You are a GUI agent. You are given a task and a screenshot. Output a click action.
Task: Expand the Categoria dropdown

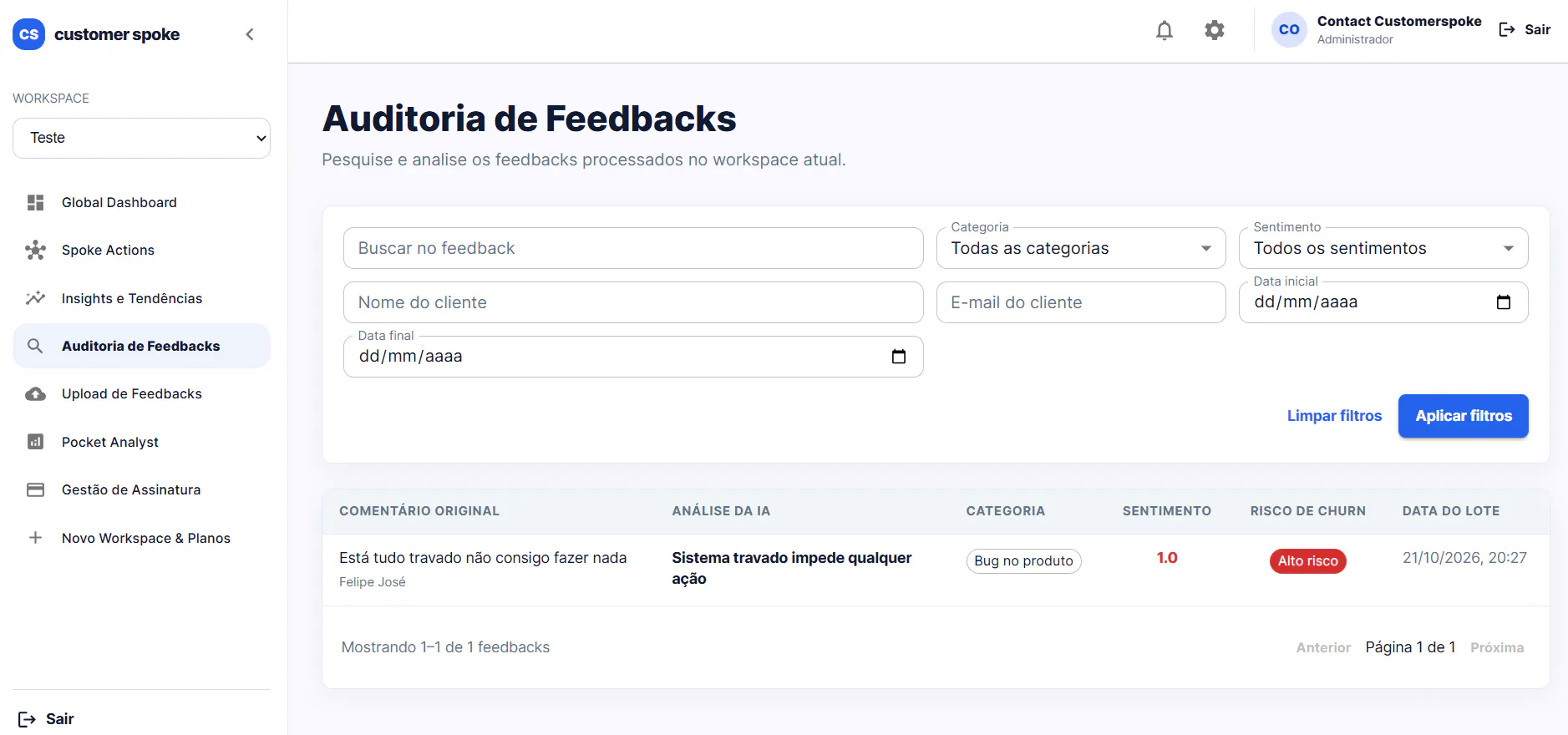[x=1081, y=248]
